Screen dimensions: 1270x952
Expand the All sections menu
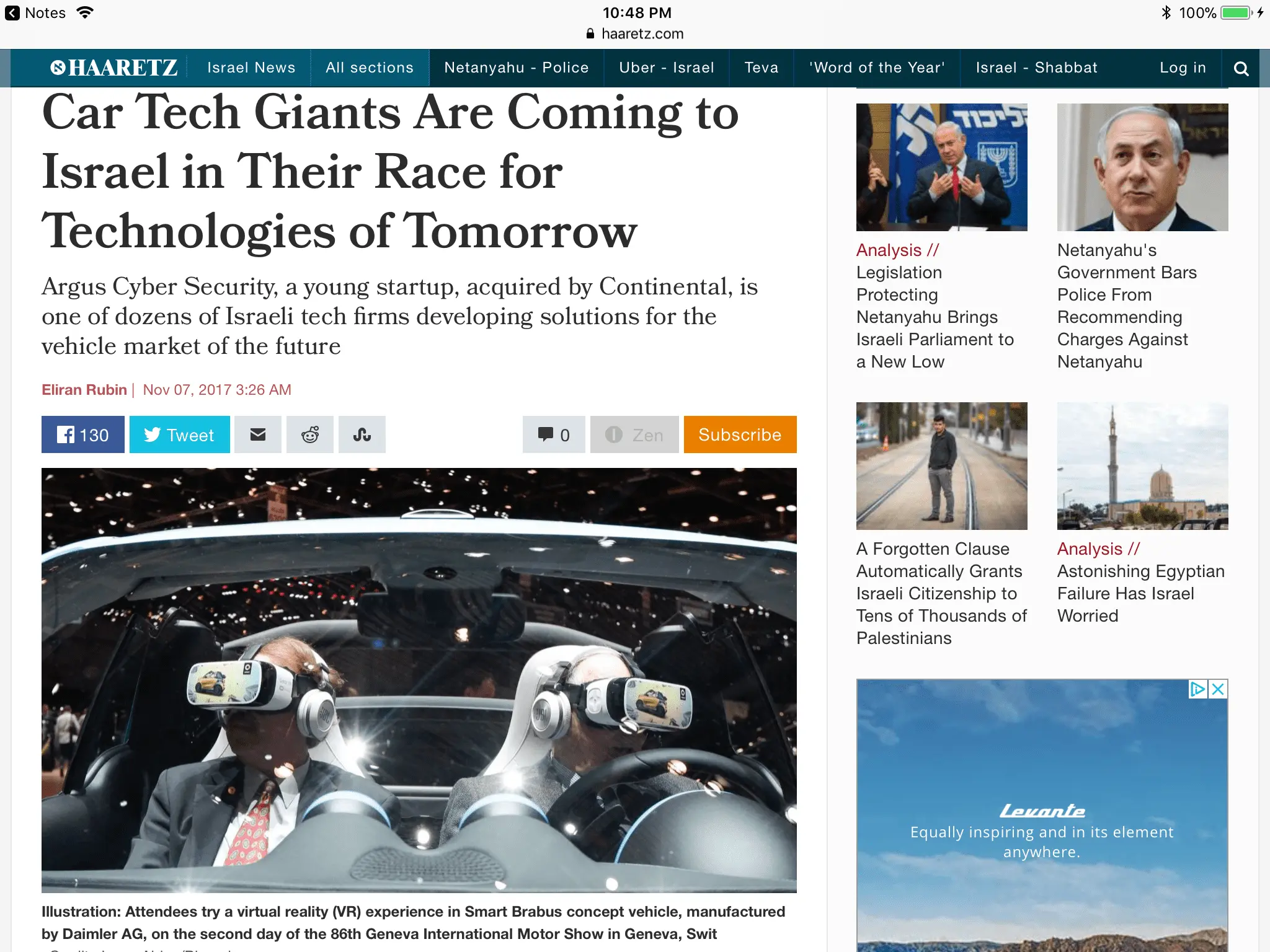click(370, 68)
